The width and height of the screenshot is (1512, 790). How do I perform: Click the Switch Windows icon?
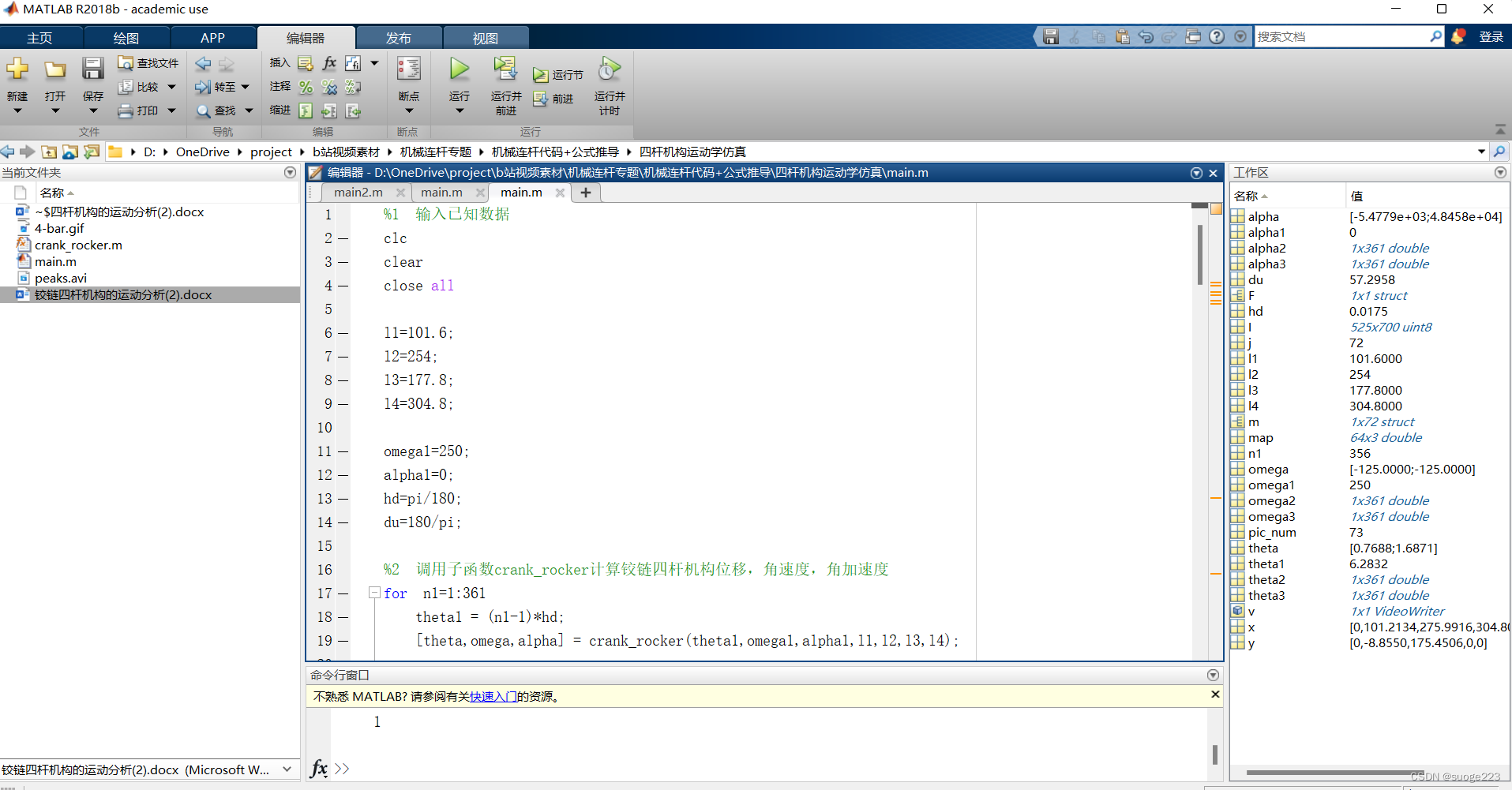coord(1193,36)
